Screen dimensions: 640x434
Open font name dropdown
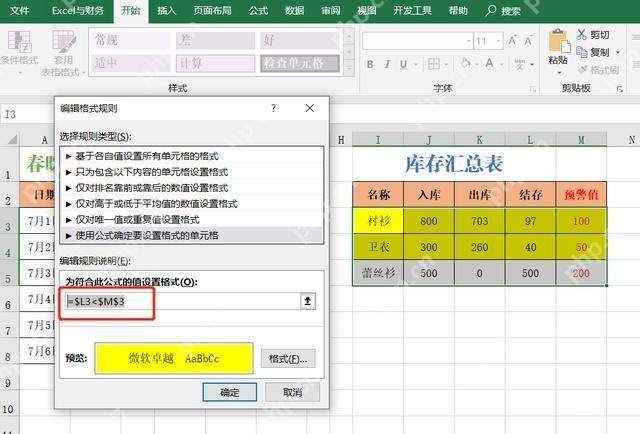pos(468,41)
